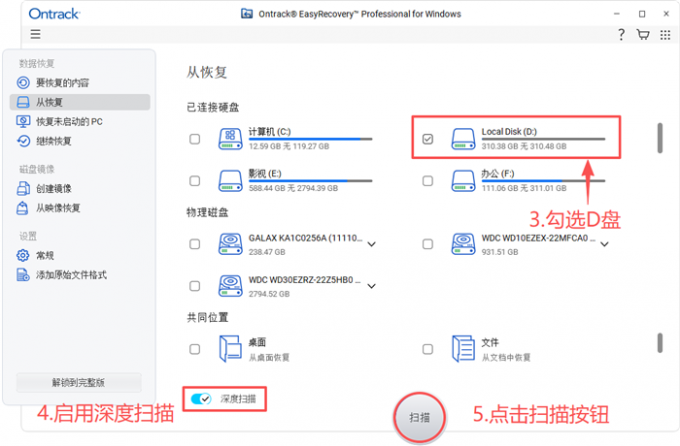Open the grid apps icon in toolbar

tap(665, 35)
